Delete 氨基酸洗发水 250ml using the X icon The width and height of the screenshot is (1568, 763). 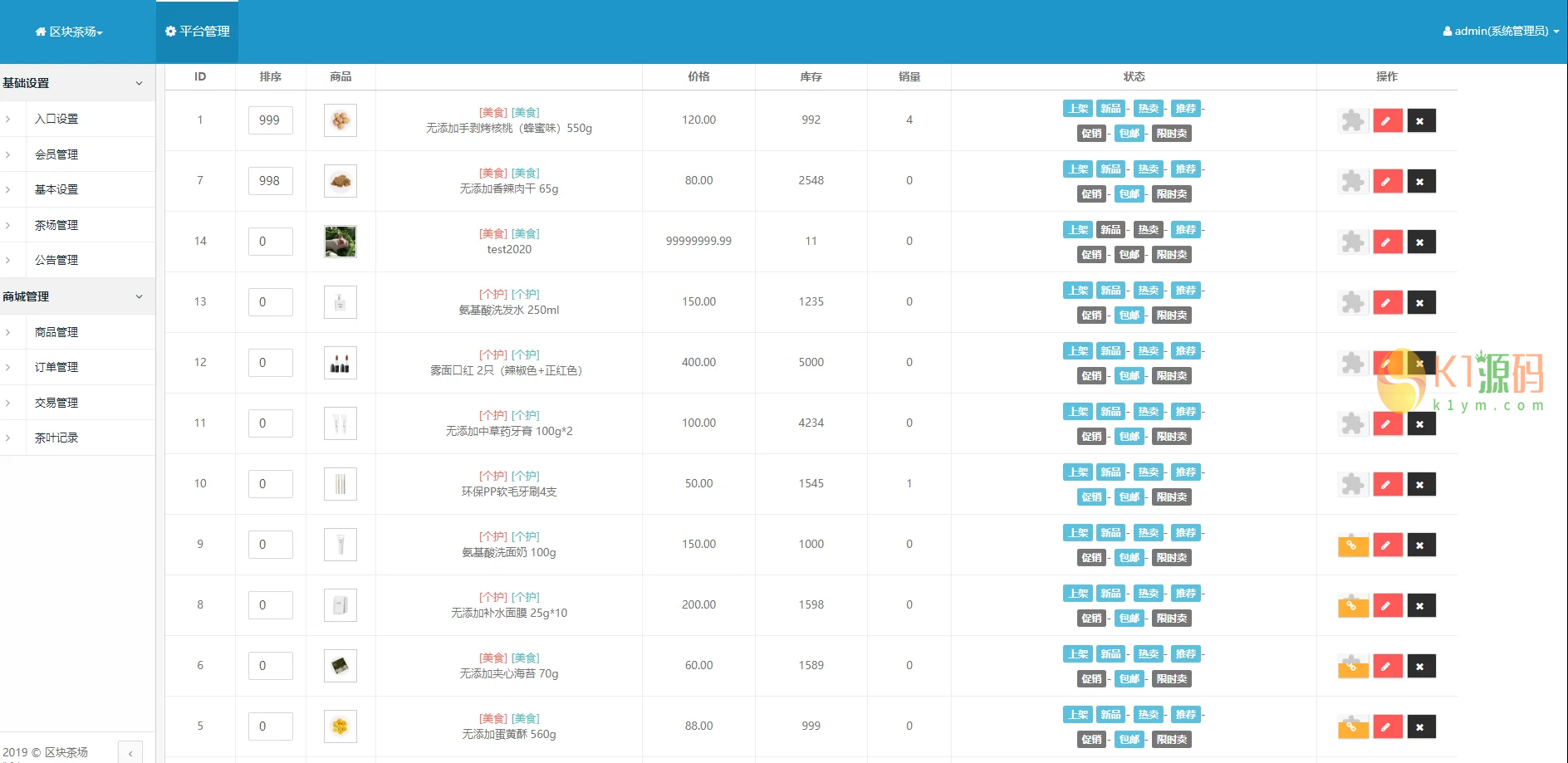[1421, 302]
